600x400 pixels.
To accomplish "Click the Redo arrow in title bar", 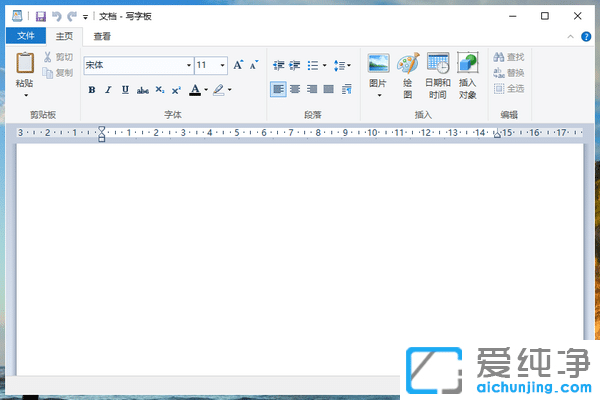I will 72,16.
